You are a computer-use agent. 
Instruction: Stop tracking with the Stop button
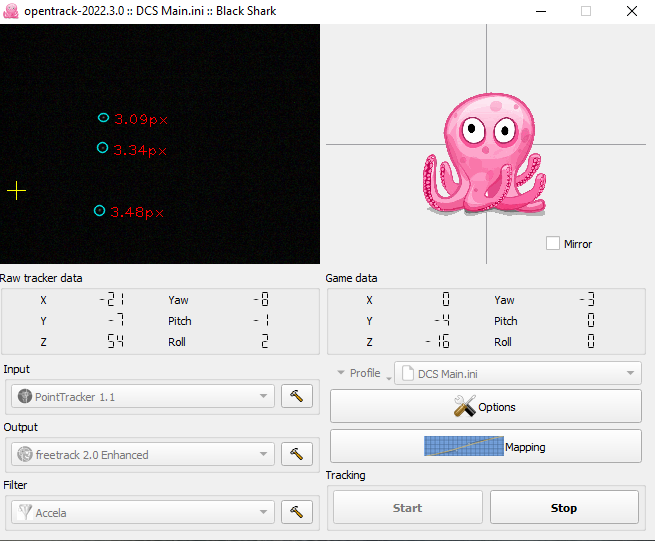(x=564, y=508)
